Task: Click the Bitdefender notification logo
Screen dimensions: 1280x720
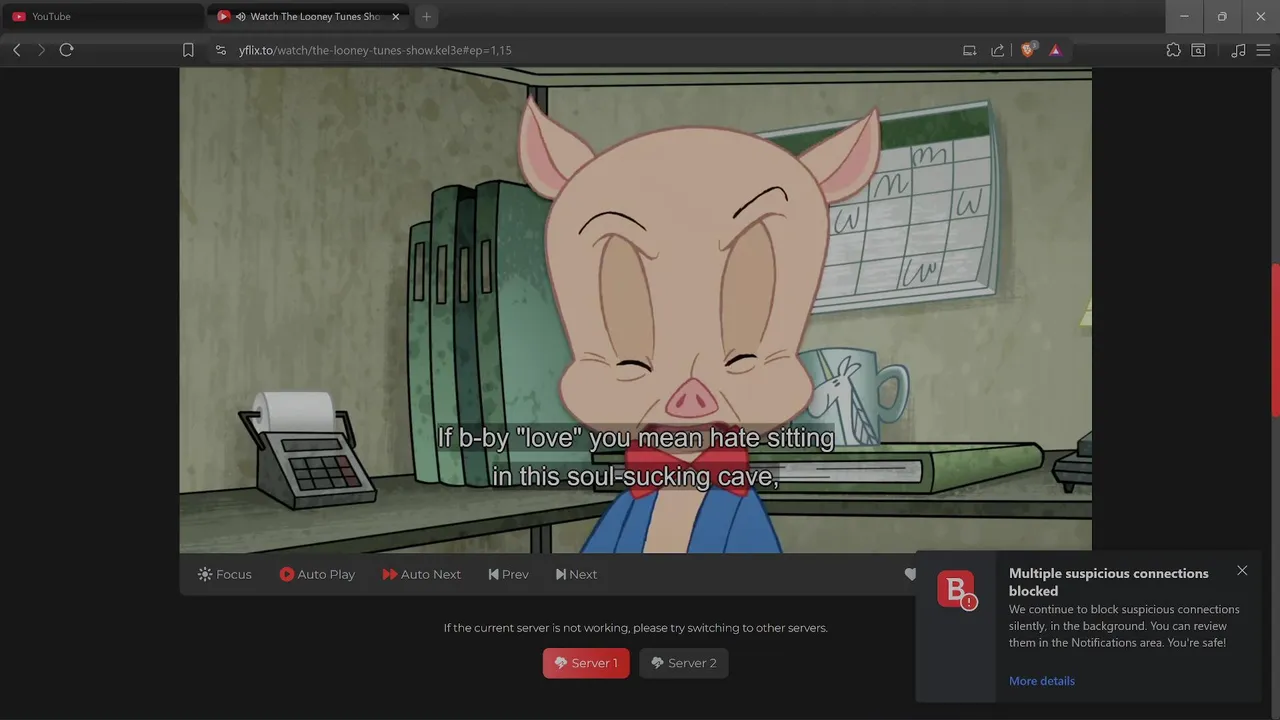Action: coord(956,589)
